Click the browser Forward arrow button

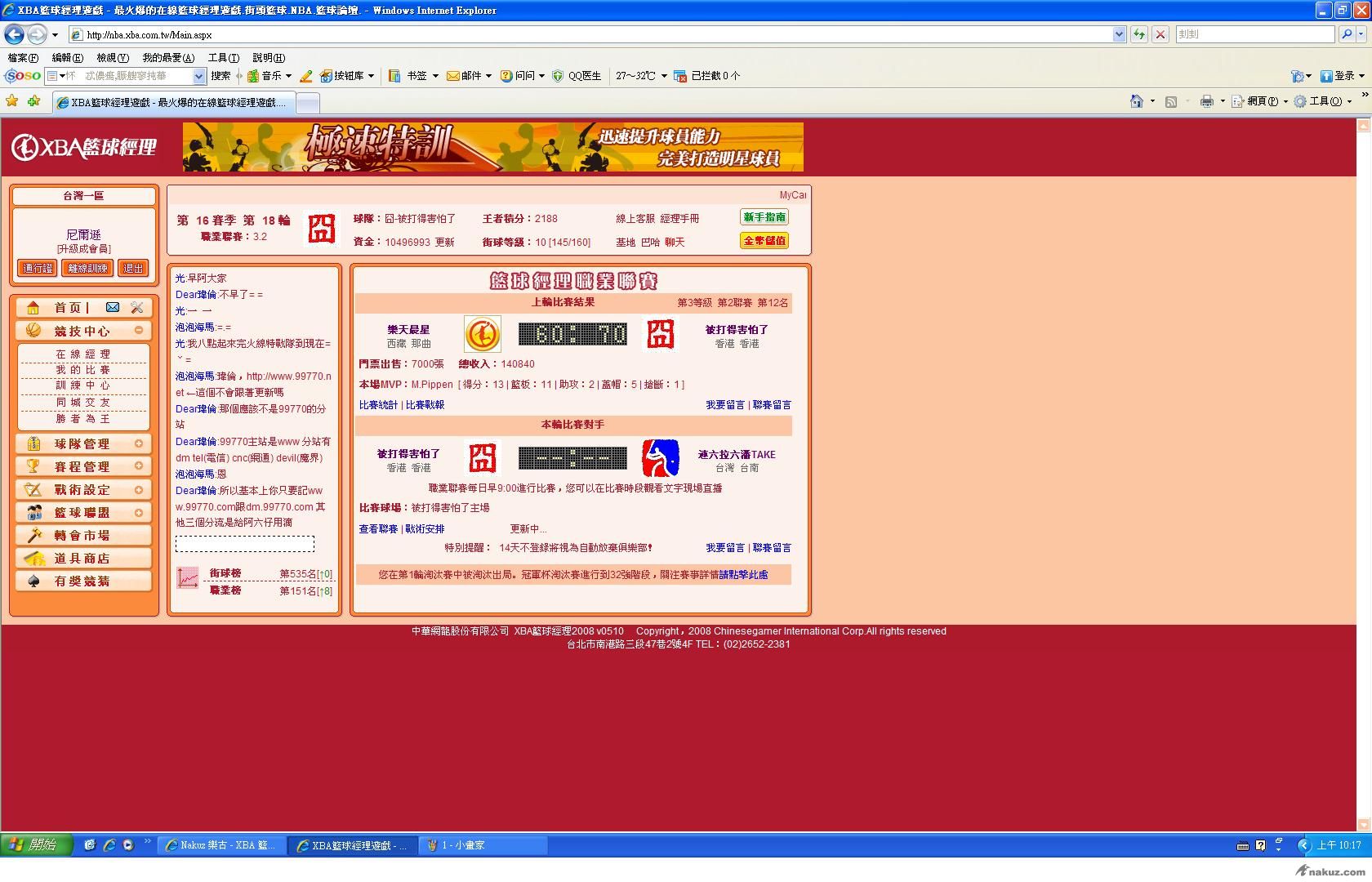pos(37,34)
